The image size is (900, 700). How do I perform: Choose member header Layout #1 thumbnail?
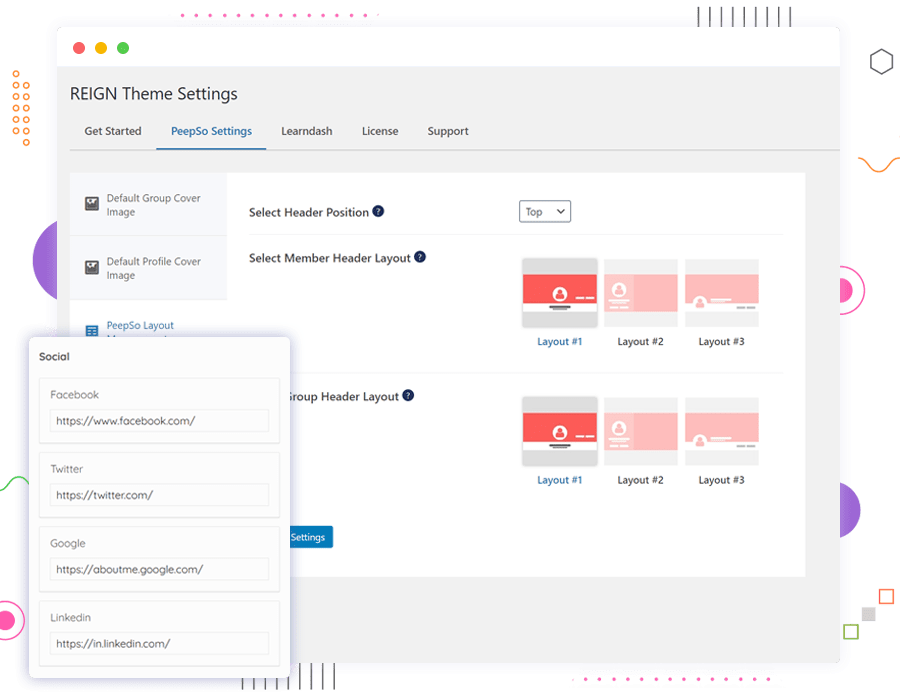pyautogui.click(x=560, y=293)
